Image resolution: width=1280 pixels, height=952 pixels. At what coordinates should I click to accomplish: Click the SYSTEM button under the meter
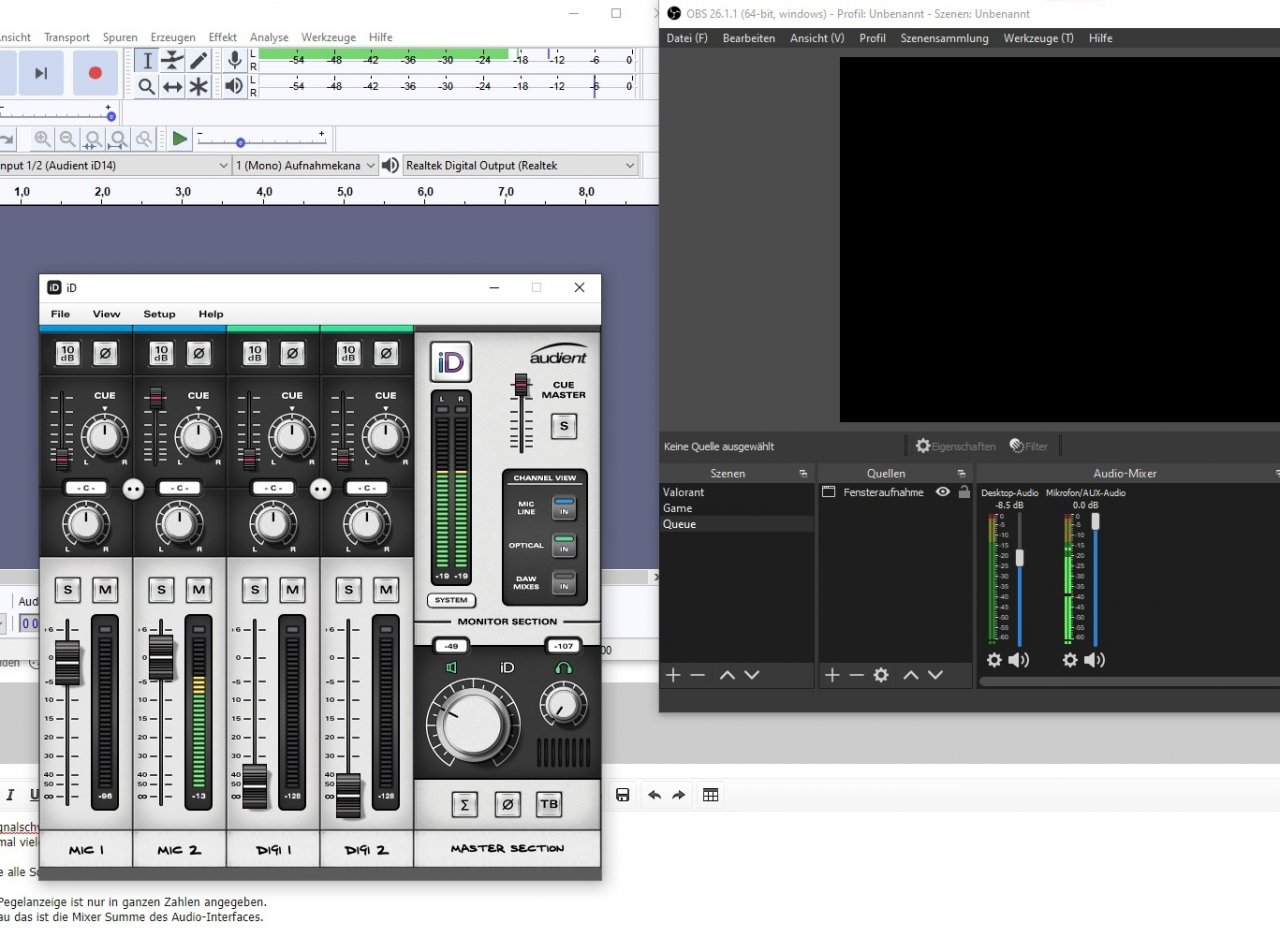click(x=451, y=600)
